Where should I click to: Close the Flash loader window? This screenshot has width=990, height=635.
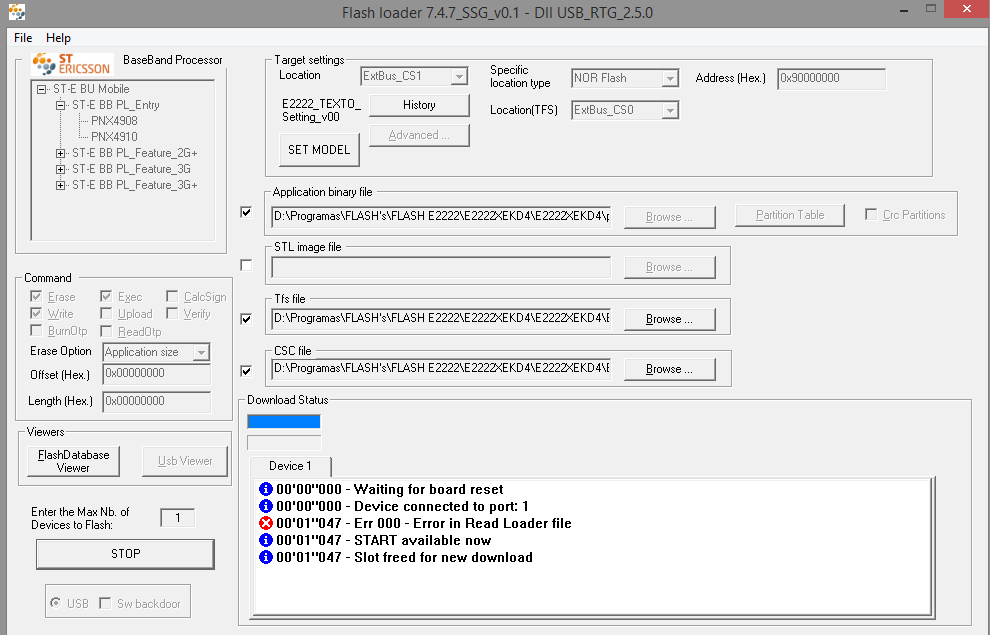coord(966,9)
